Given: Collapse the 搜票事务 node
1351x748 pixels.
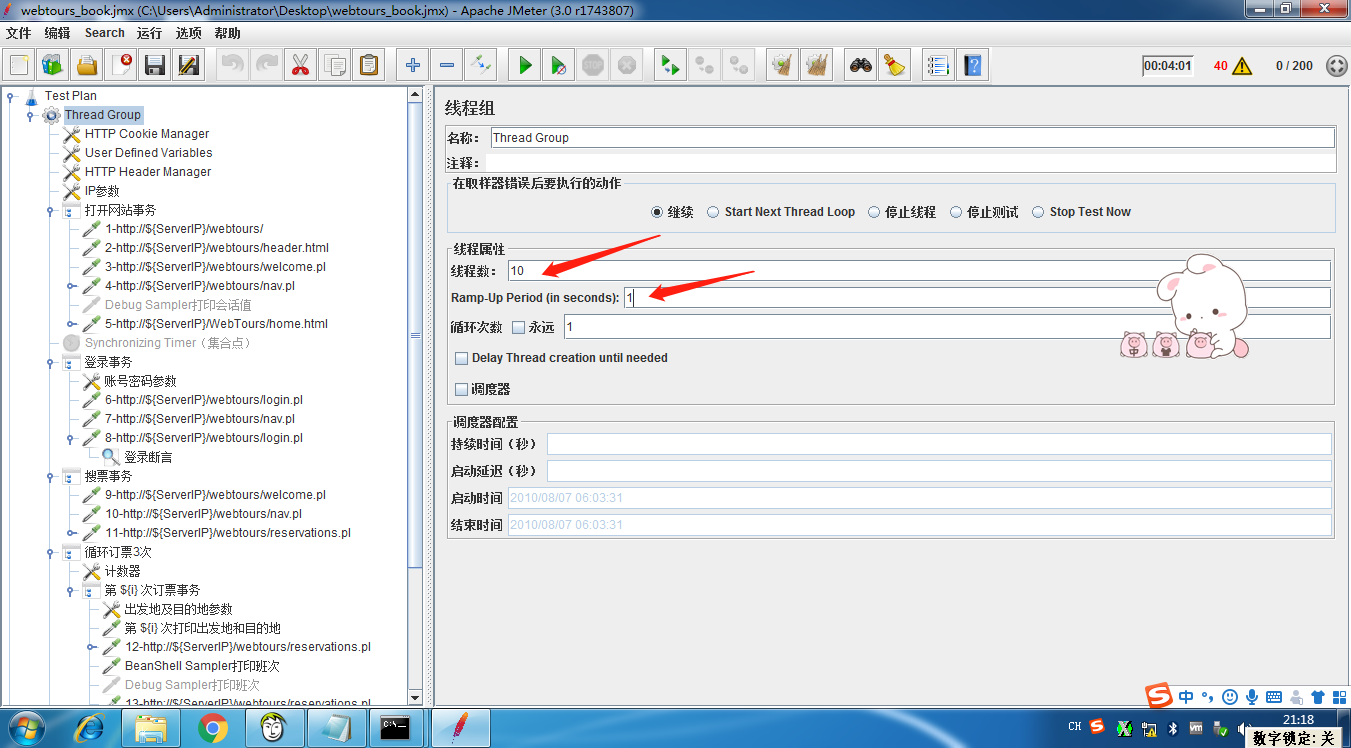Looking at the screenshot, I should [50, 477].
